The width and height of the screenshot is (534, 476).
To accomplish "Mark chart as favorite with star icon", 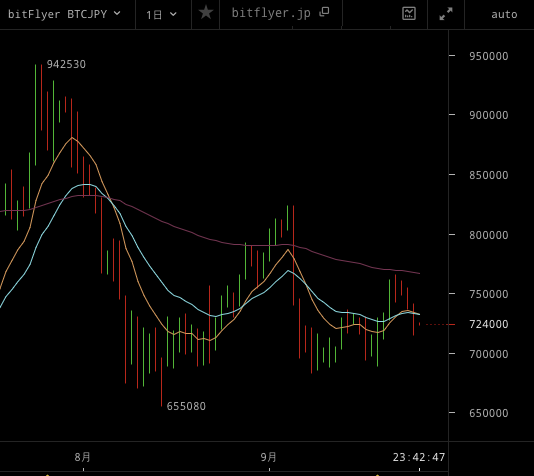I will click(206, 13).
